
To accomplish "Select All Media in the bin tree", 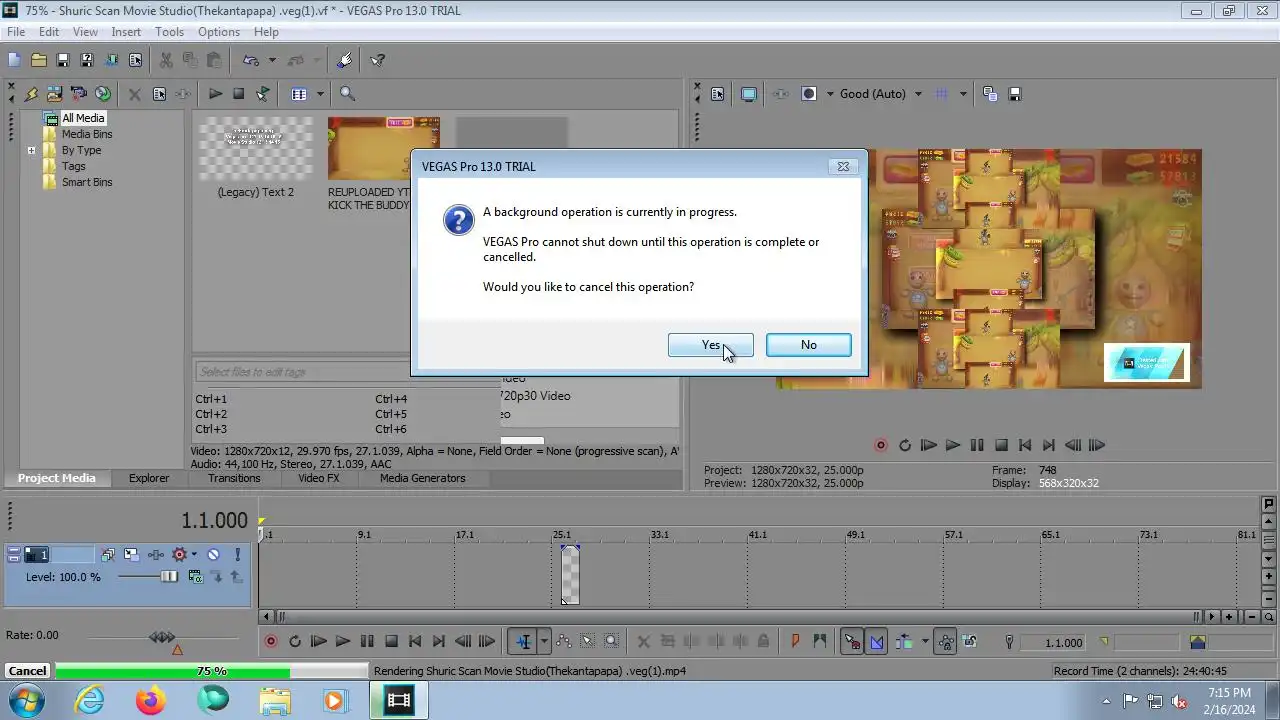I will 83,118.
